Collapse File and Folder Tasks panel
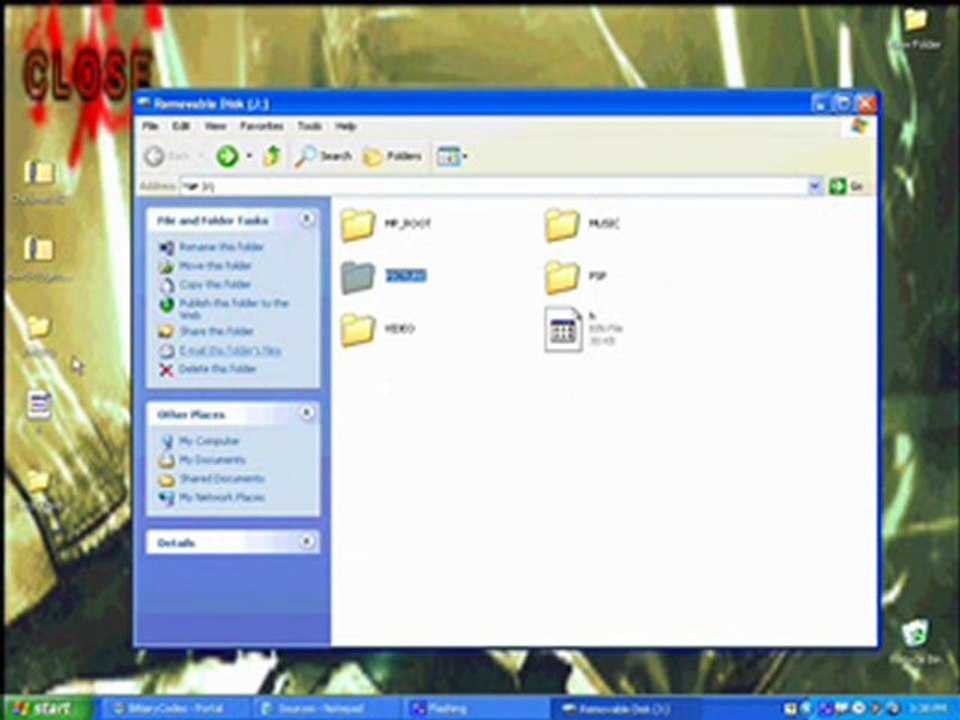 [307, 219]
